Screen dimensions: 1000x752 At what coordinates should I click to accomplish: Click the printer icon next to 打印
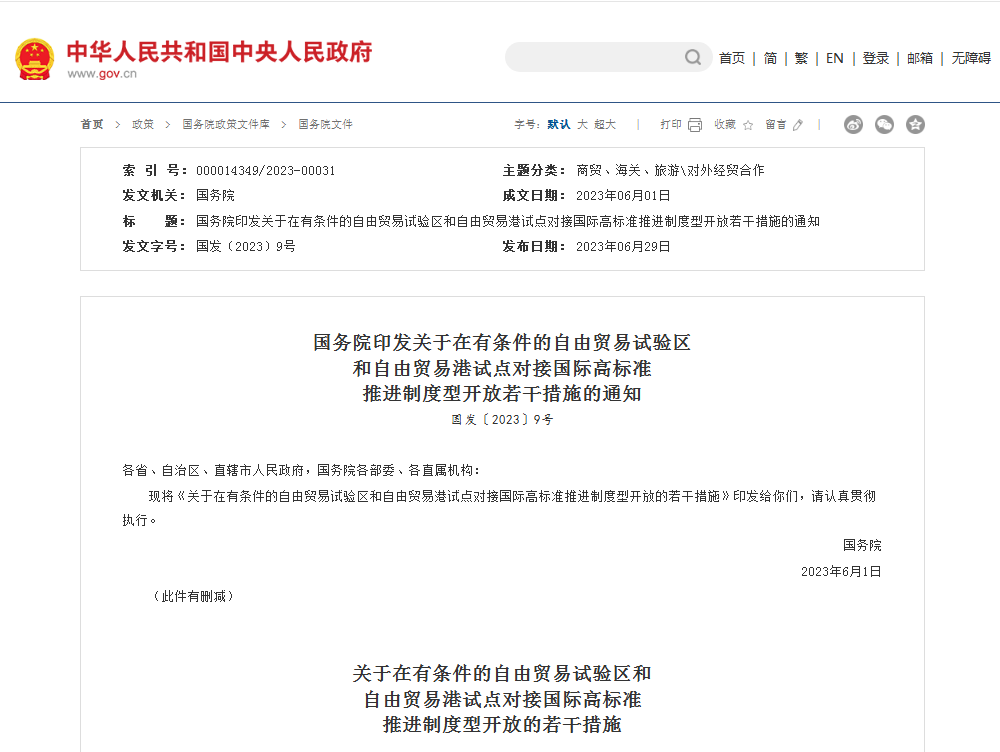695,125
